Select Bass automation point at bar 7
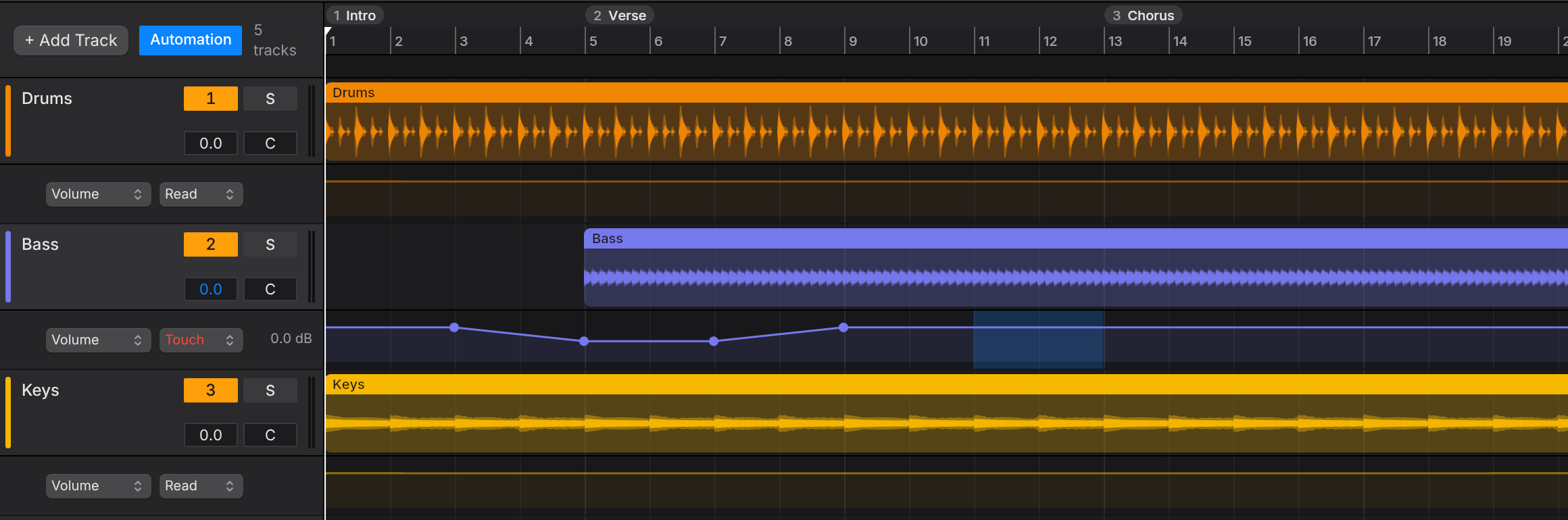 coord(714,341)
